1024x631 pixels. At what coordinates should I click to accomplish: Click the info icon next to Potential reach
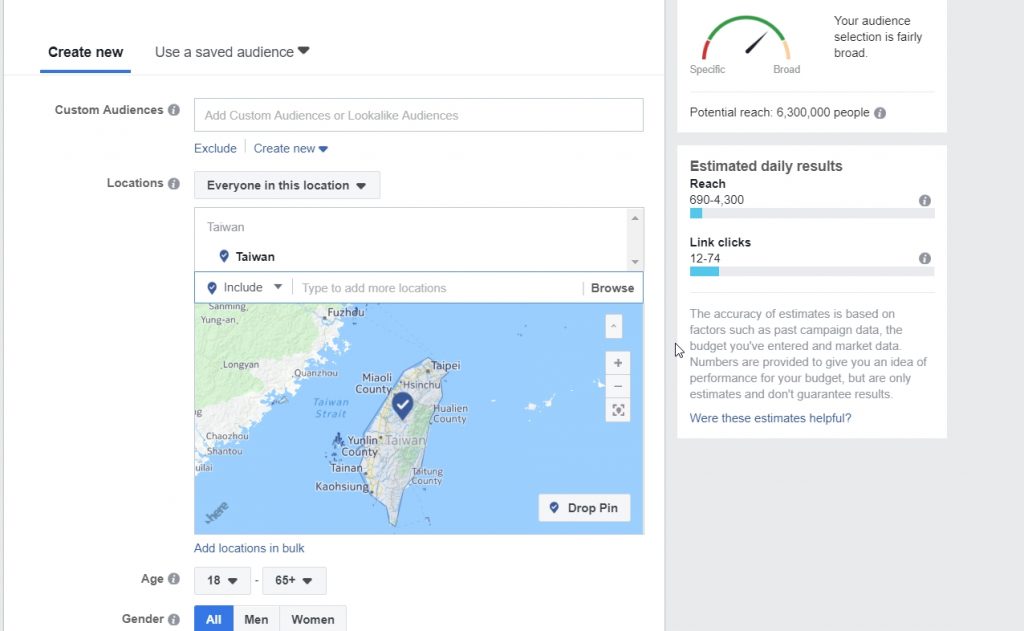point(879,112)
